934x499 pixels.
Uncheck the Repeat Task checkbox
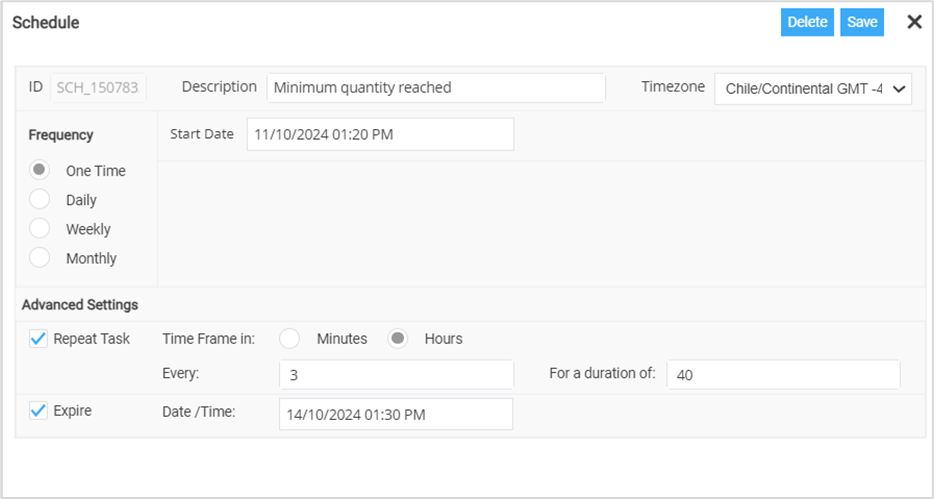point(39,339)
